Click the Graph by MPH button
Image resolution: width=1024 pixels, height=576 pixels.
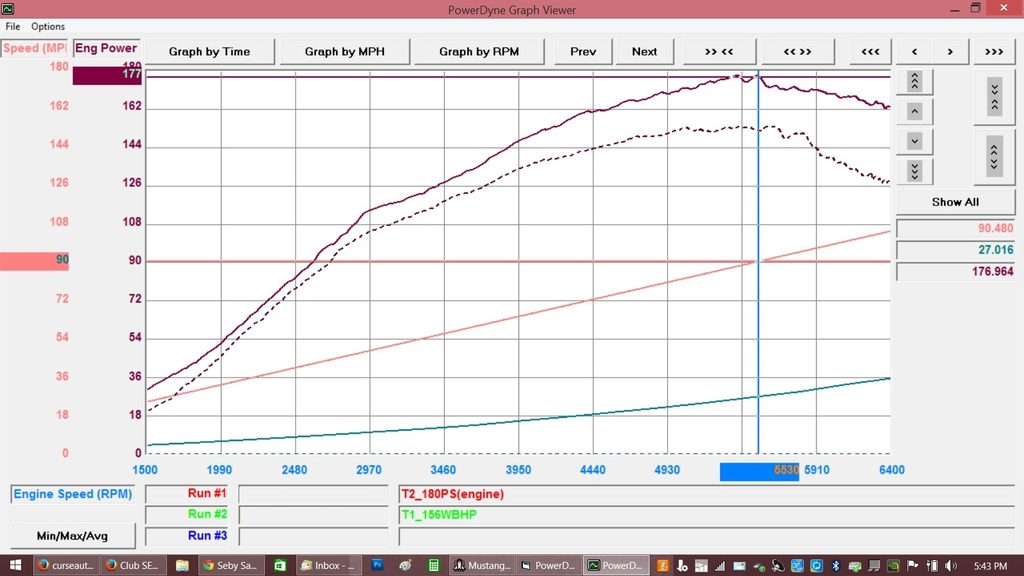click(x=345, y=52)
